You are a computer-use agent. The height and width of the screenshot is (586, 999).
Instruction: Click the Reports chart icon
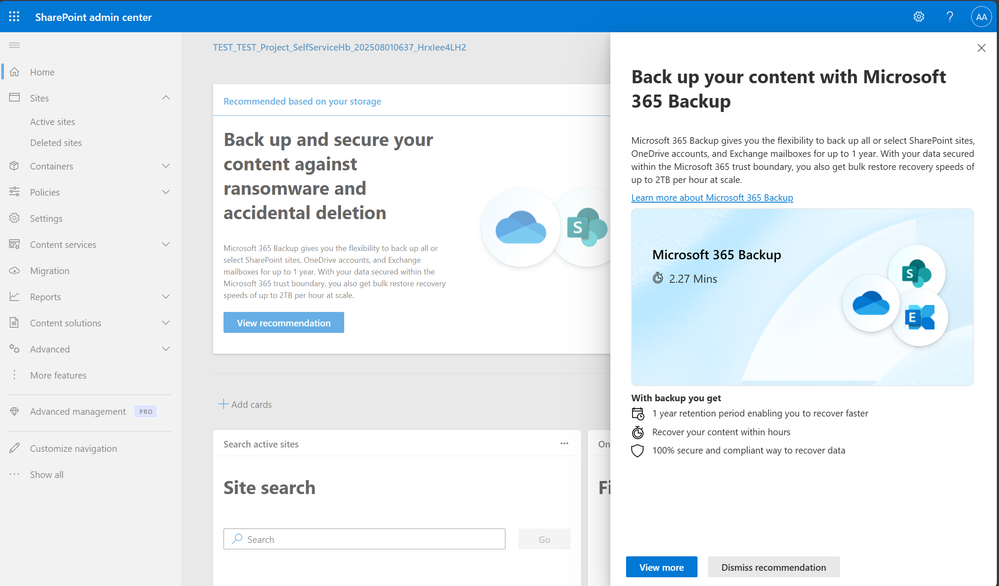[14, 297]
